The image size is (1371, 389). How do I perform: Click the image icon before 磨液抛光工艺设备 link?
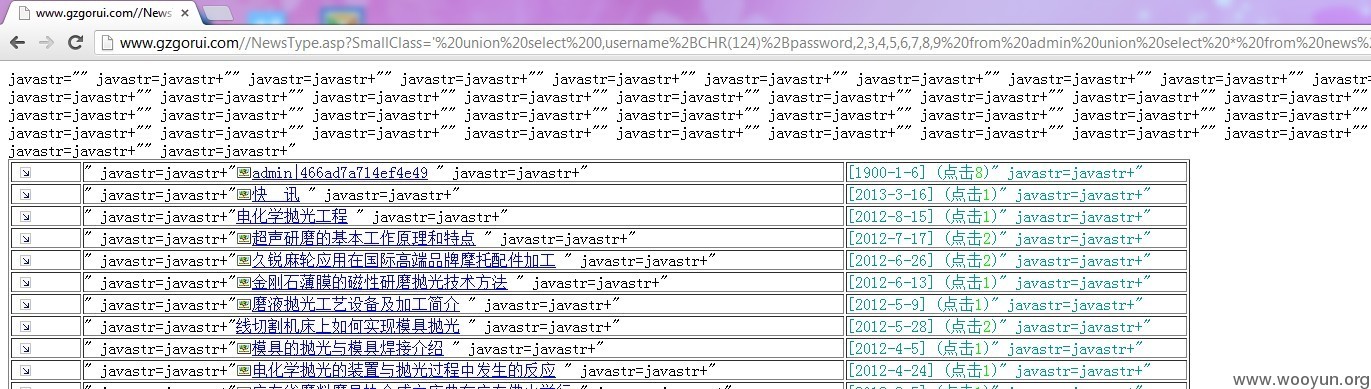point(244,305)
